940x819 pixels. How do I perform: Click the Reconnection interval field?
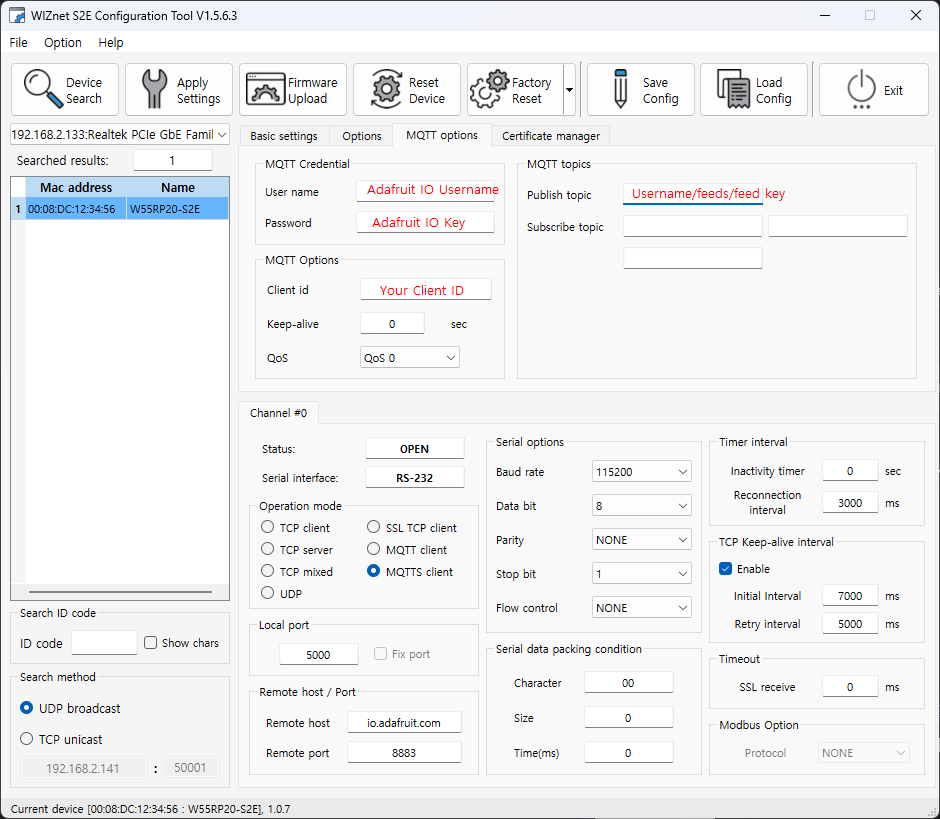pos(850,502)
